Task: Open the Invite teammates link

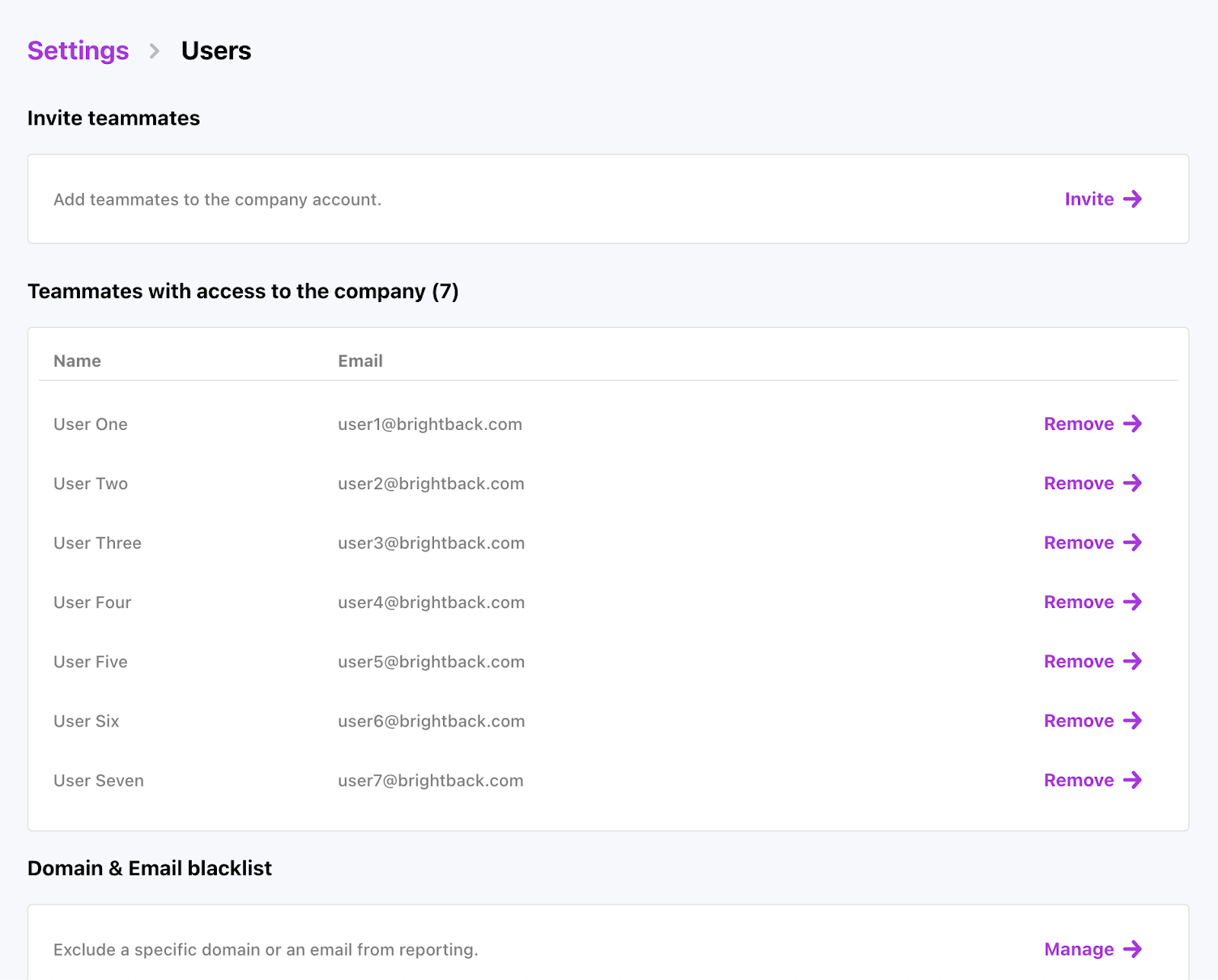Action: 1089,199
